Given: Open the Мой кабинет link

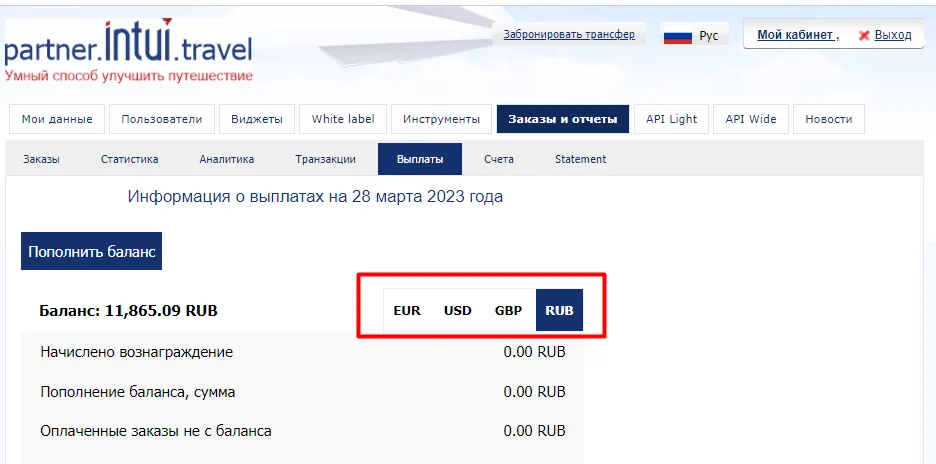Looking at the screenshot, I should point(795,34).
